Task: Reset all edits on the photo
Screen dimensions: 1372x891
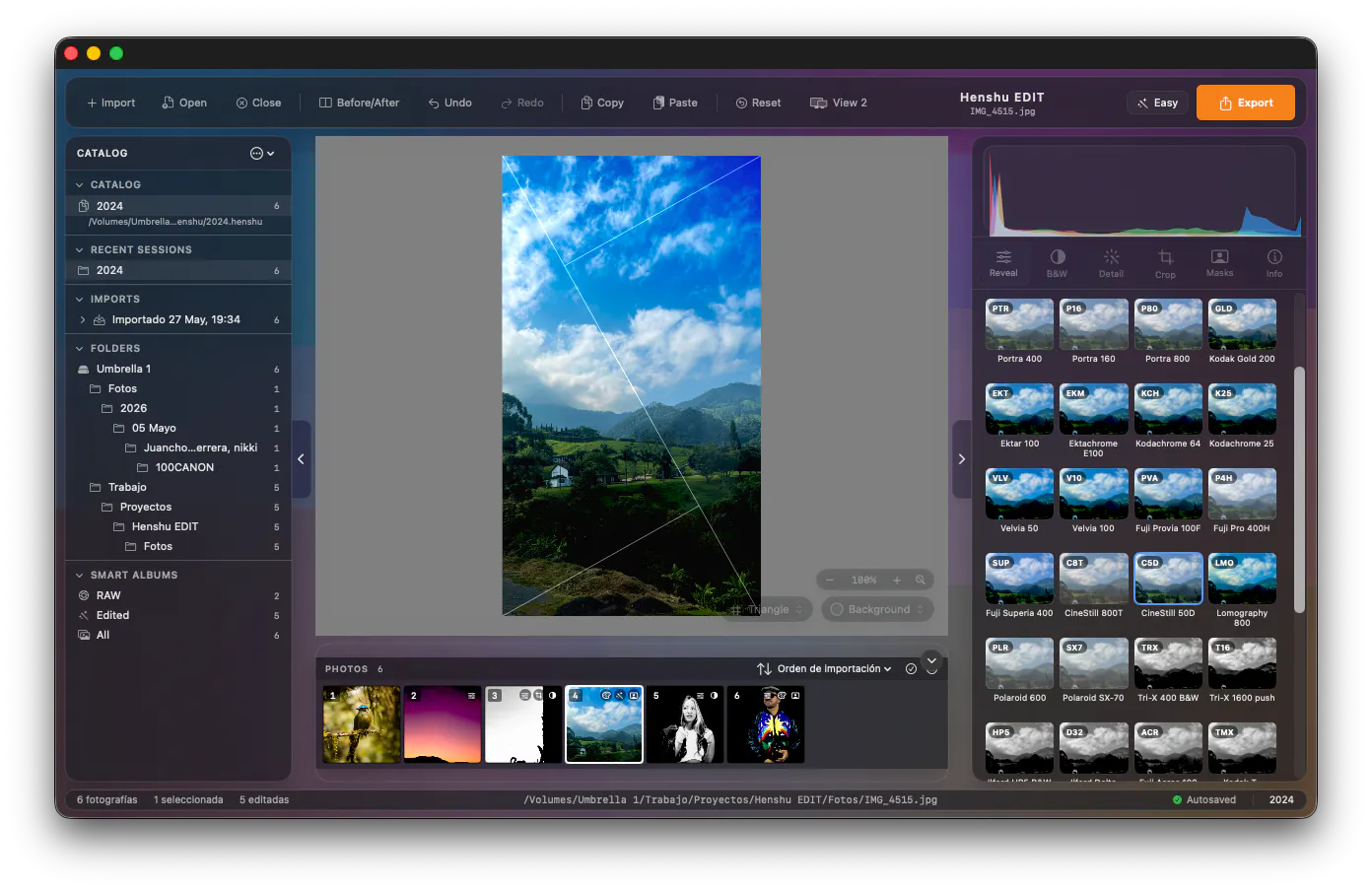Action: 758,103
